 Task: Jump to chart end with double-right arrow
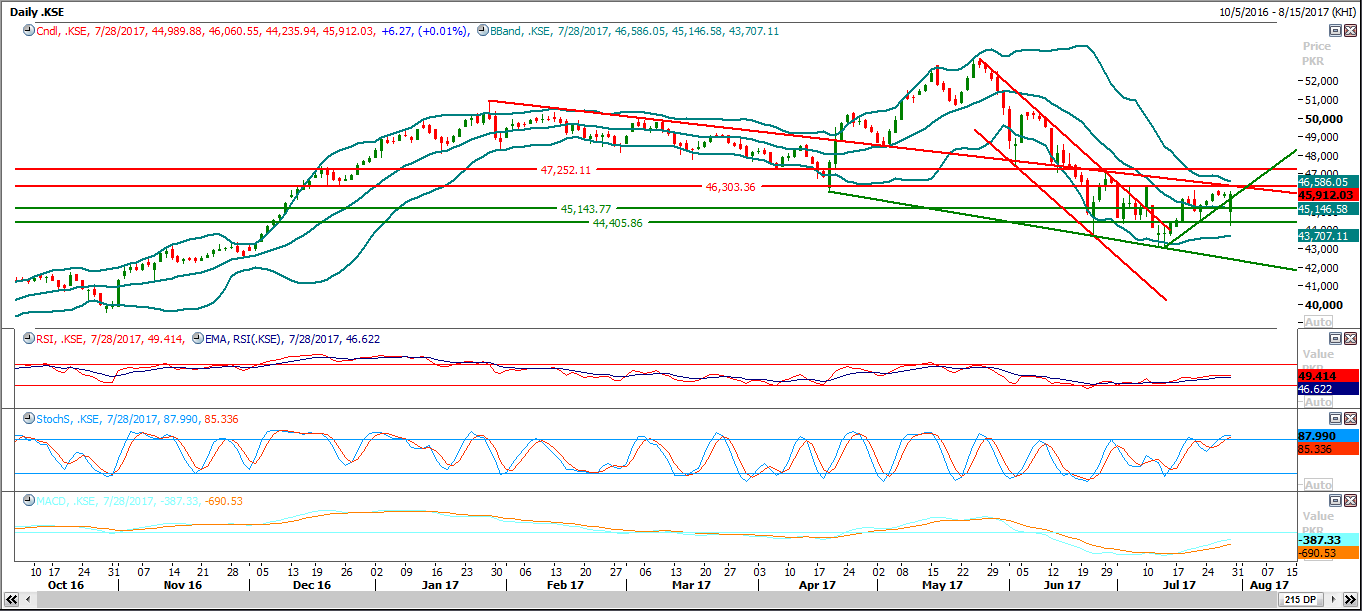(x=1352, y=602)
